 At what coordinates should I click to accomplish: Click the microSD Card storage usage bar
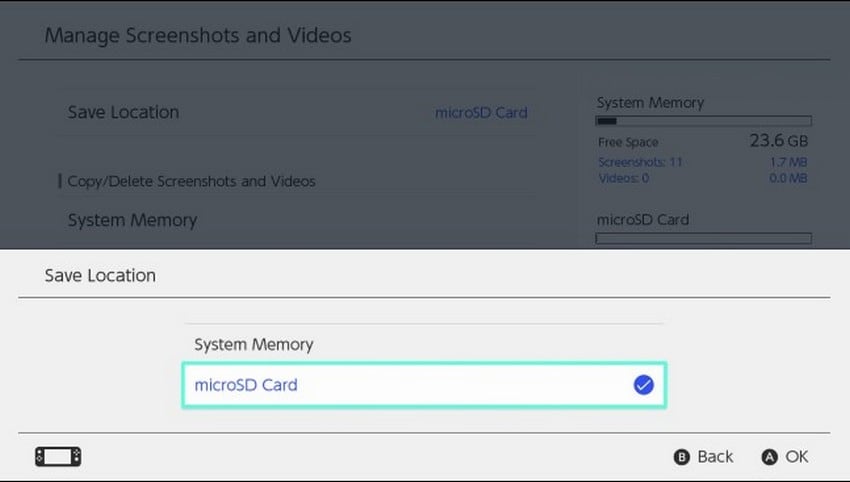click(703, 238)
